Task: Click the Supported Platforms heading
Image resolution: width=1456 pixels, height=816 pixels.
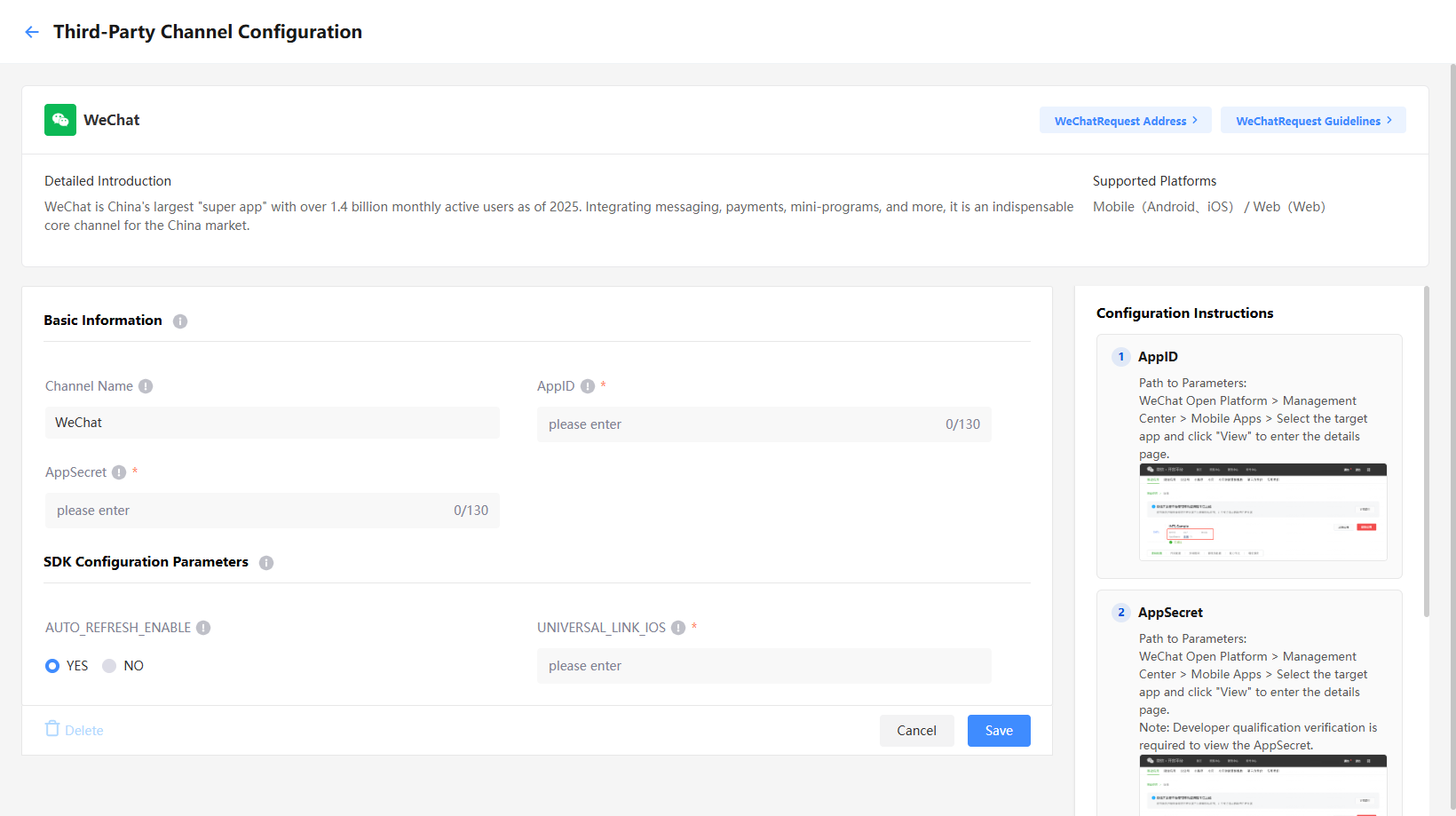Action: (1154, 181)
